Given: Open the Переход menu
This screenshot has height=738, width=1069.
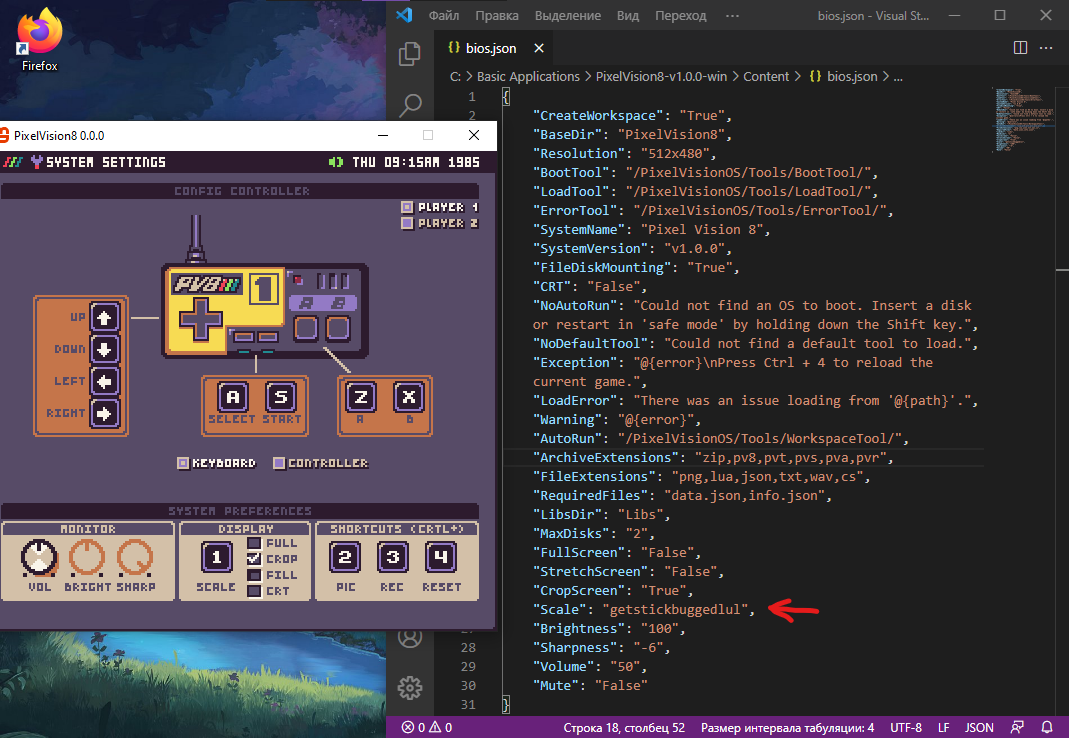Looking at the screenshot, I should pos(680,15).
